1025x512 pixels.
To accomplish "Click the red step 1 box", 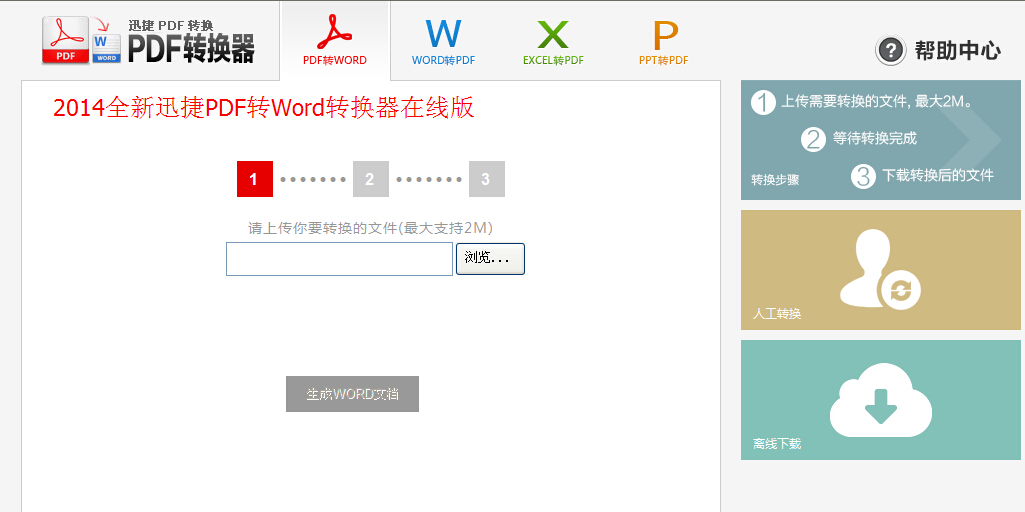I will pos(255,179).
